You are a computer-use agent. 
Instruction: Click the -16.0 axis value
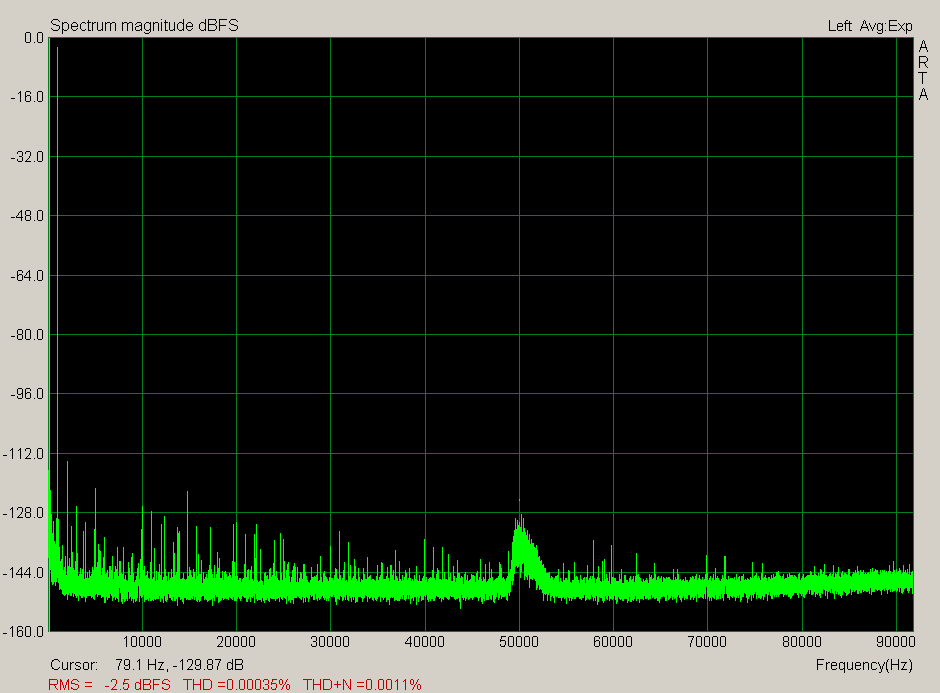[x=28, y=97]
